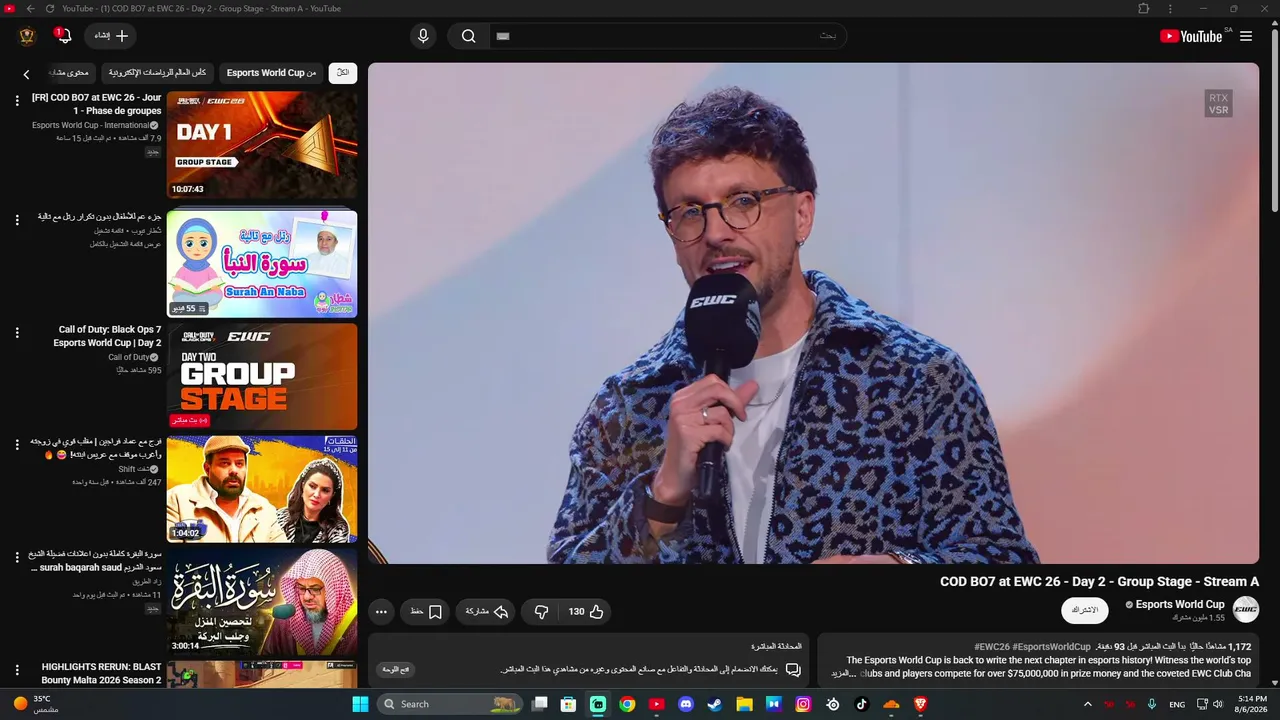
Task: Click the magnifier search button
Action: coord(468,36)
